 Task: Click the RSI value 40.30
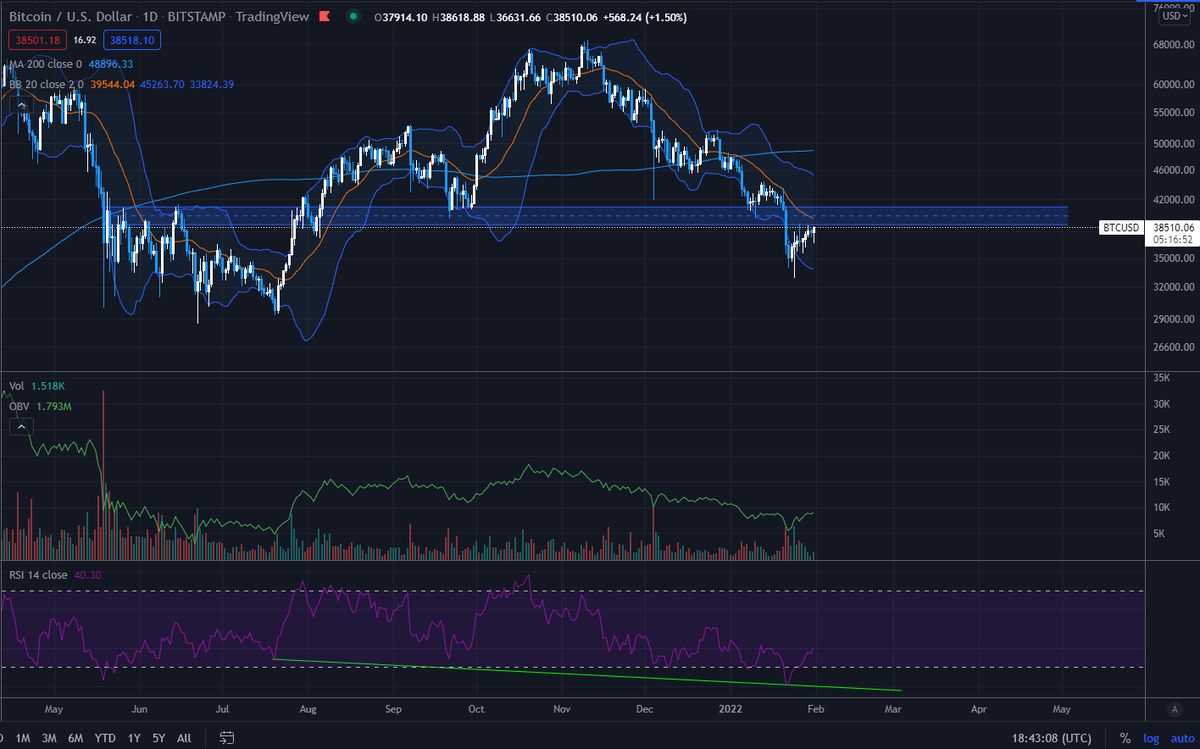(x=87, y=575)
